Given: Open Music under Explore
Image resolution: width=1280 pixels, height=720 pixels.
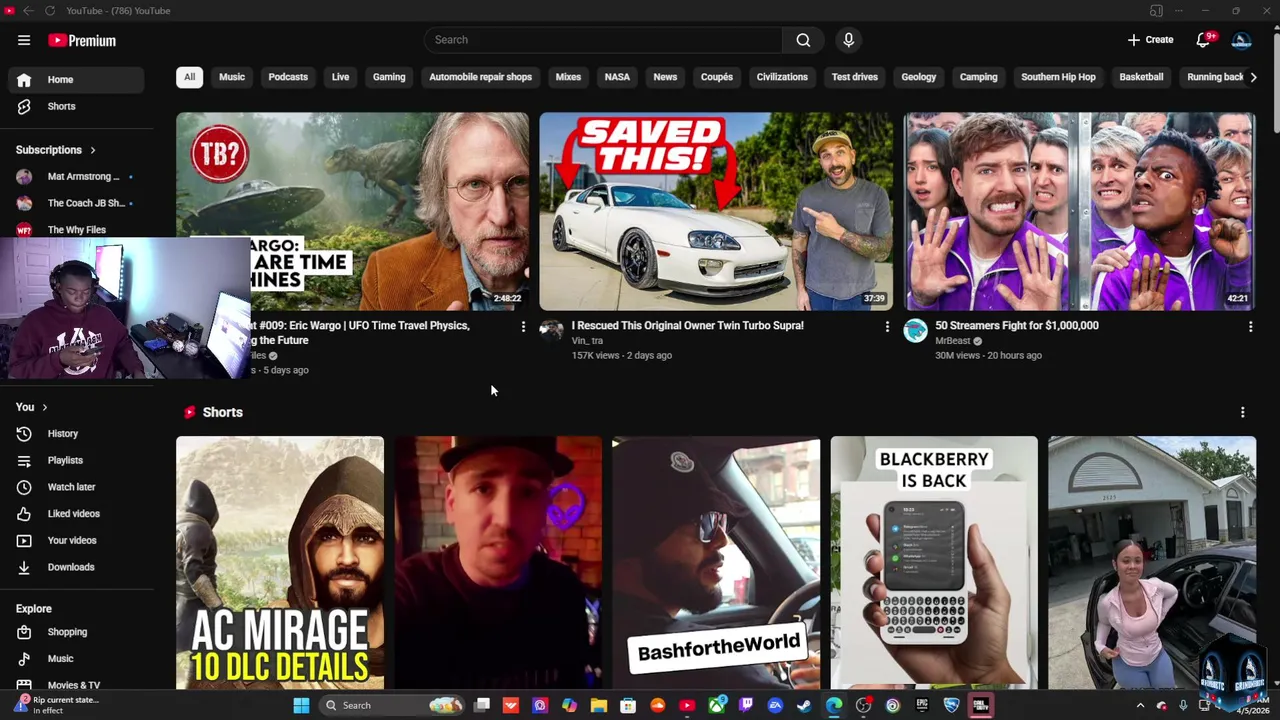Looking at the screenshot, I should [76, 659].
